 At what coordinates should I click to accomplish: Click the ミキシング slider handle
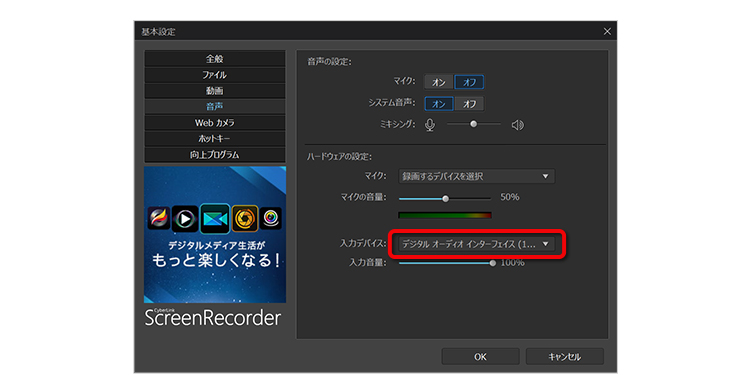tap(474, 124)
